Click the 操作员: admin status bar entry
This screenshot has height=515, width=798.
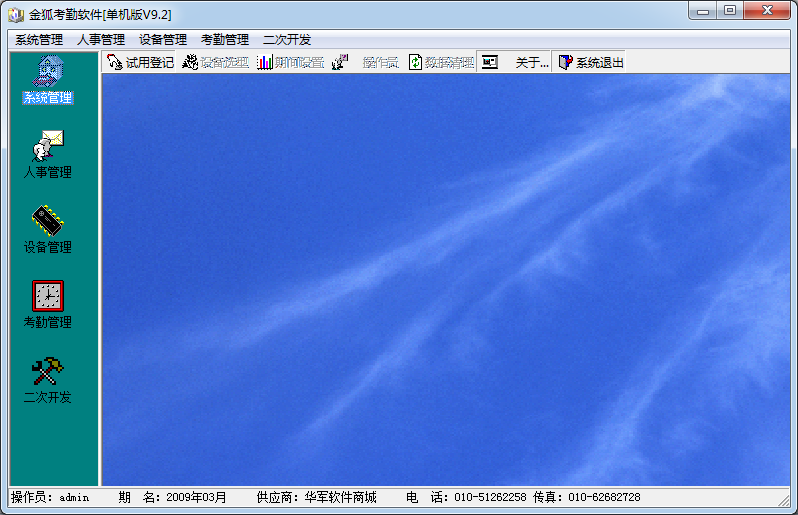50,497
